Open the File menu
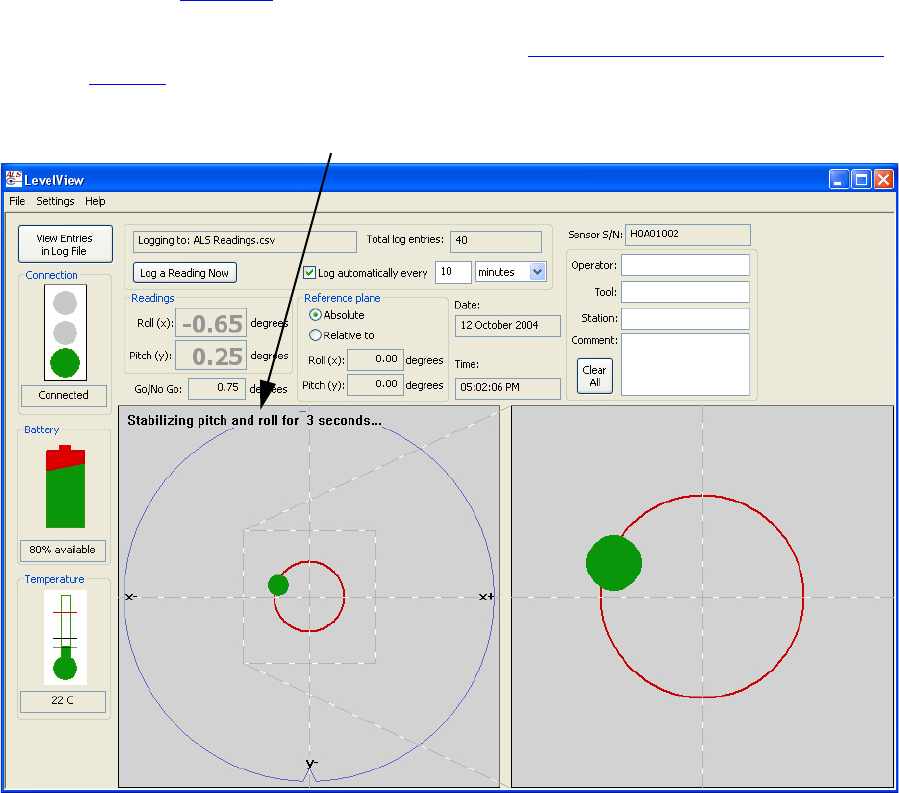This screenshot has height=793, width=899. tap(17, 201)
